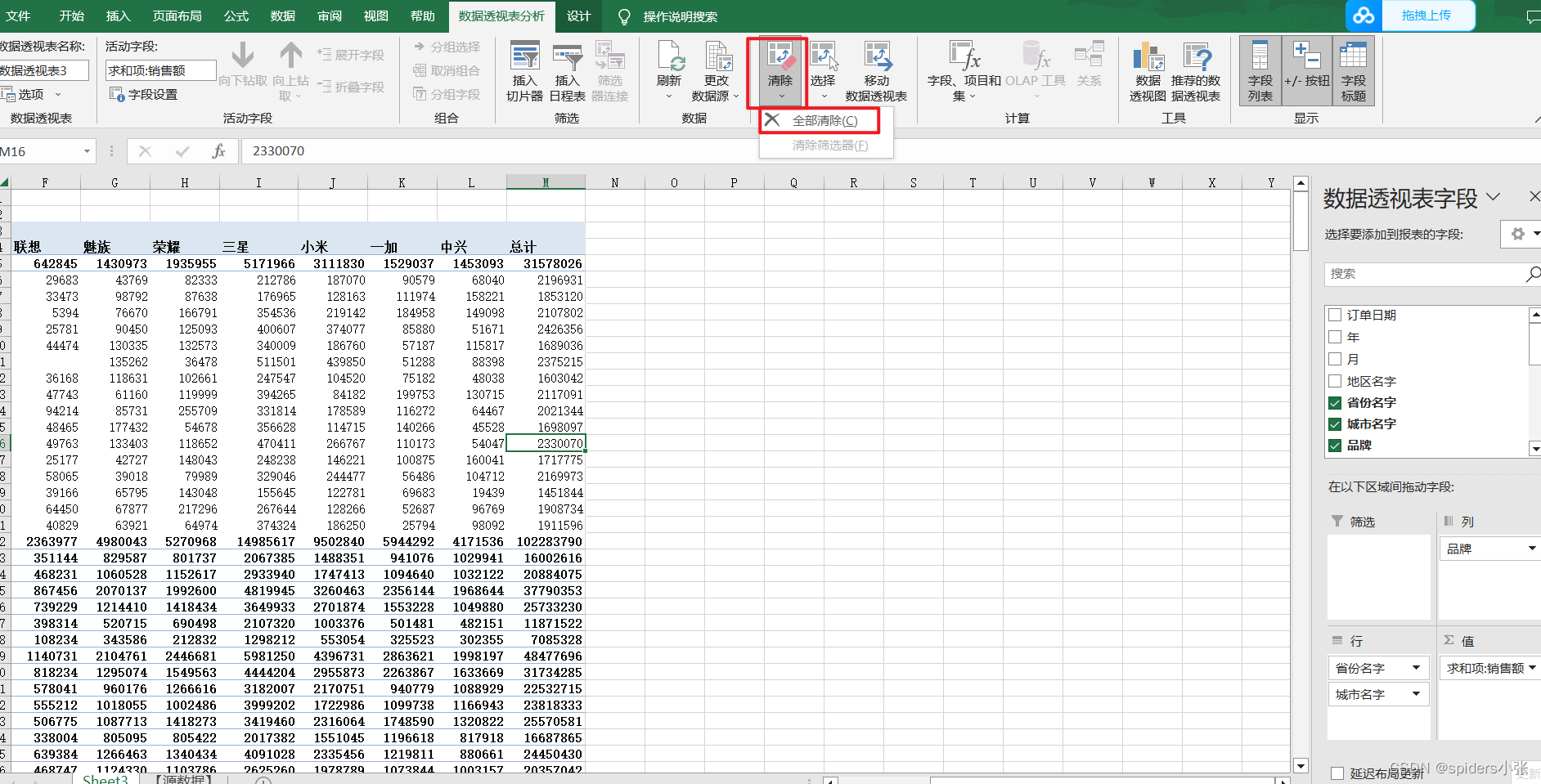Cancel formula bar entry with X
This screenshot has height=784, width=1541.
tap(145, 151)
